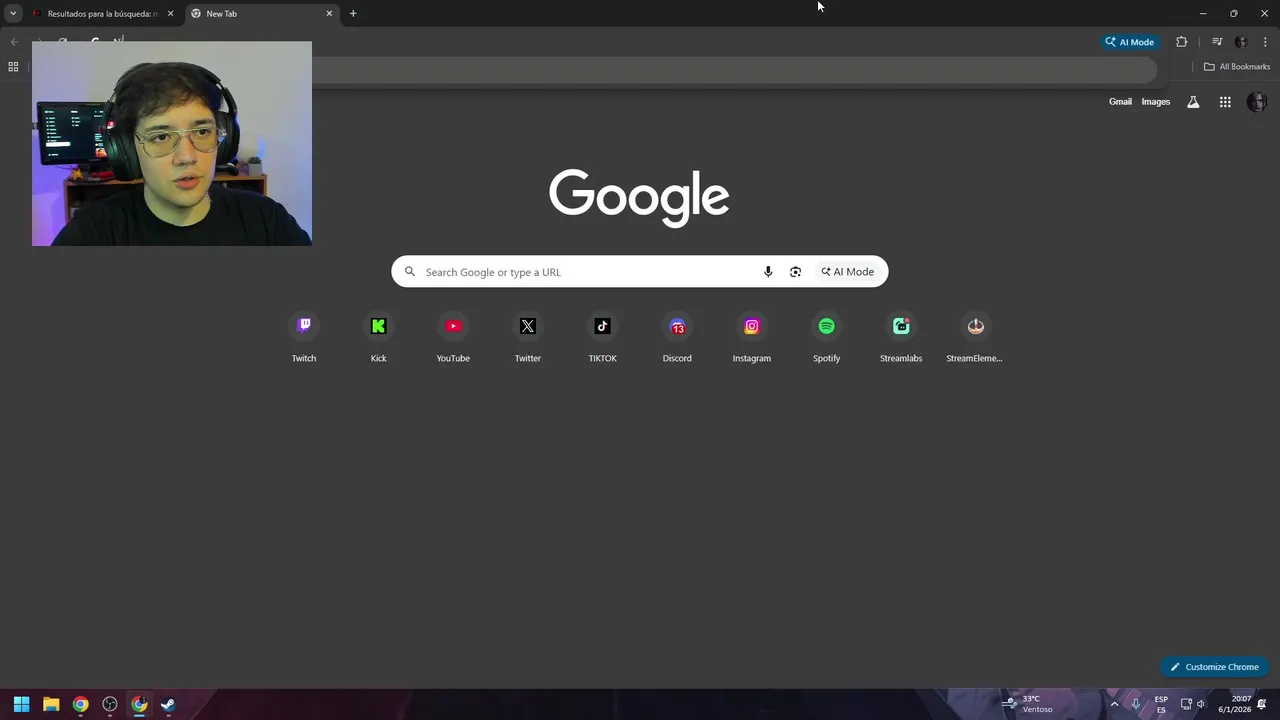The width and height of the screenshot is (1280, 720).
Task: Search by image with Google Lens icon
Action: click(x=795, y=272)
